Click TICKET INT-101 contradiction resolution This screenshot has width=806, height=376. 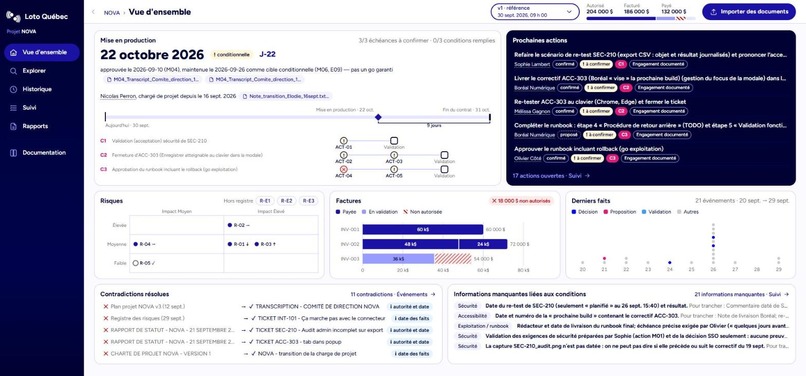pos(317,318)
